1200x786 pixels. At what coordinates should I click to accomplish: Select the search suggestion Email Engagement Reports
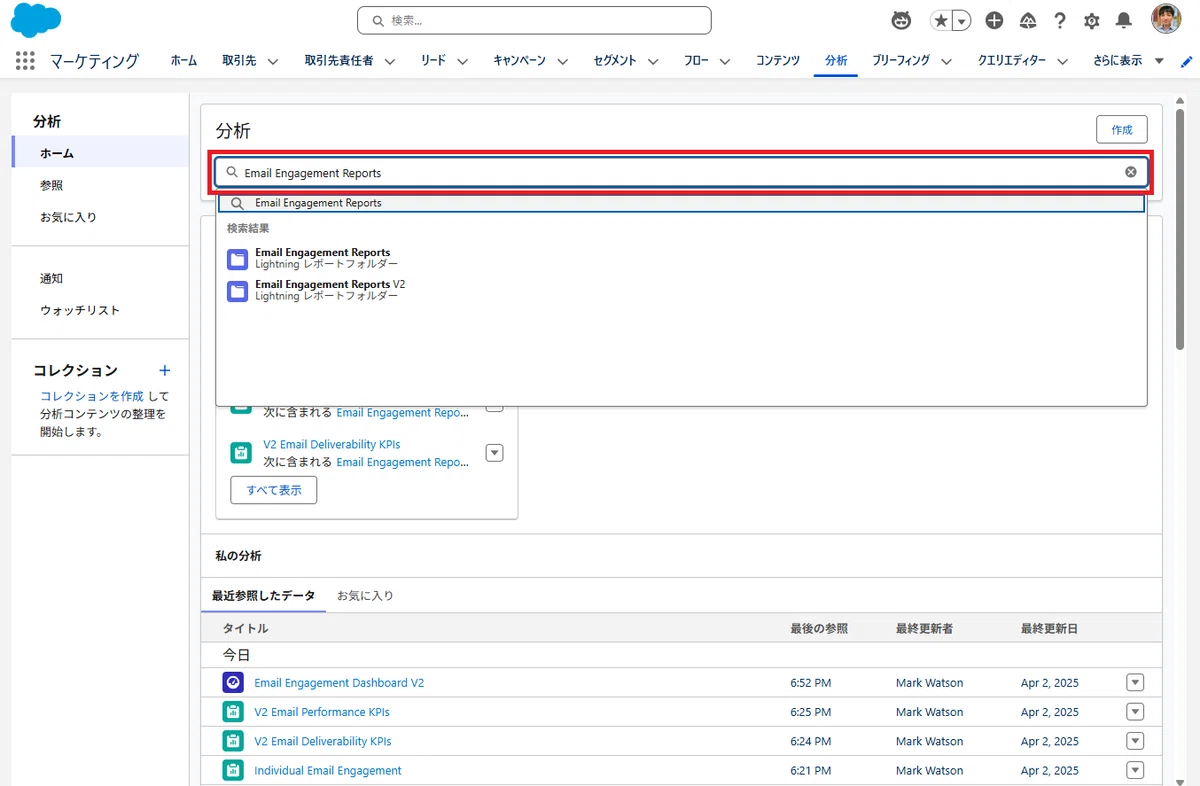tap(680, 203)
